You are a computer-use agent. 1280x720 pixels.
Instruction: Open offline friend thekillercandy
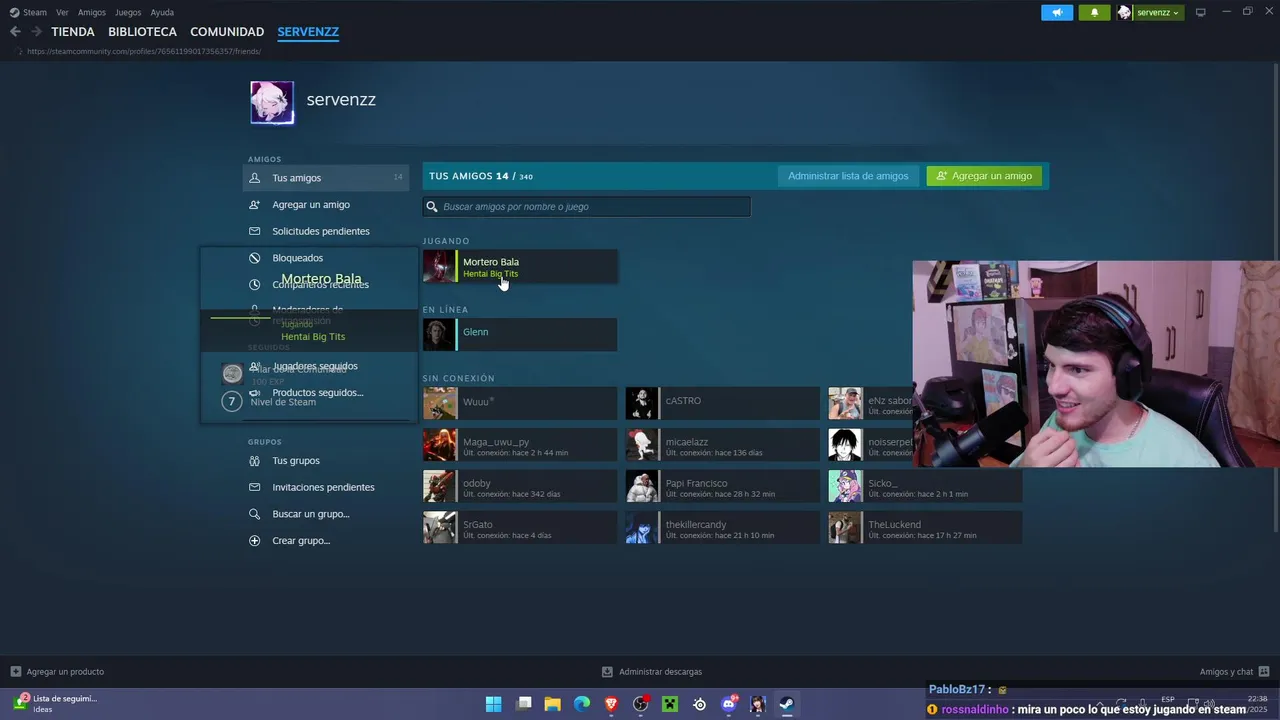722,528
